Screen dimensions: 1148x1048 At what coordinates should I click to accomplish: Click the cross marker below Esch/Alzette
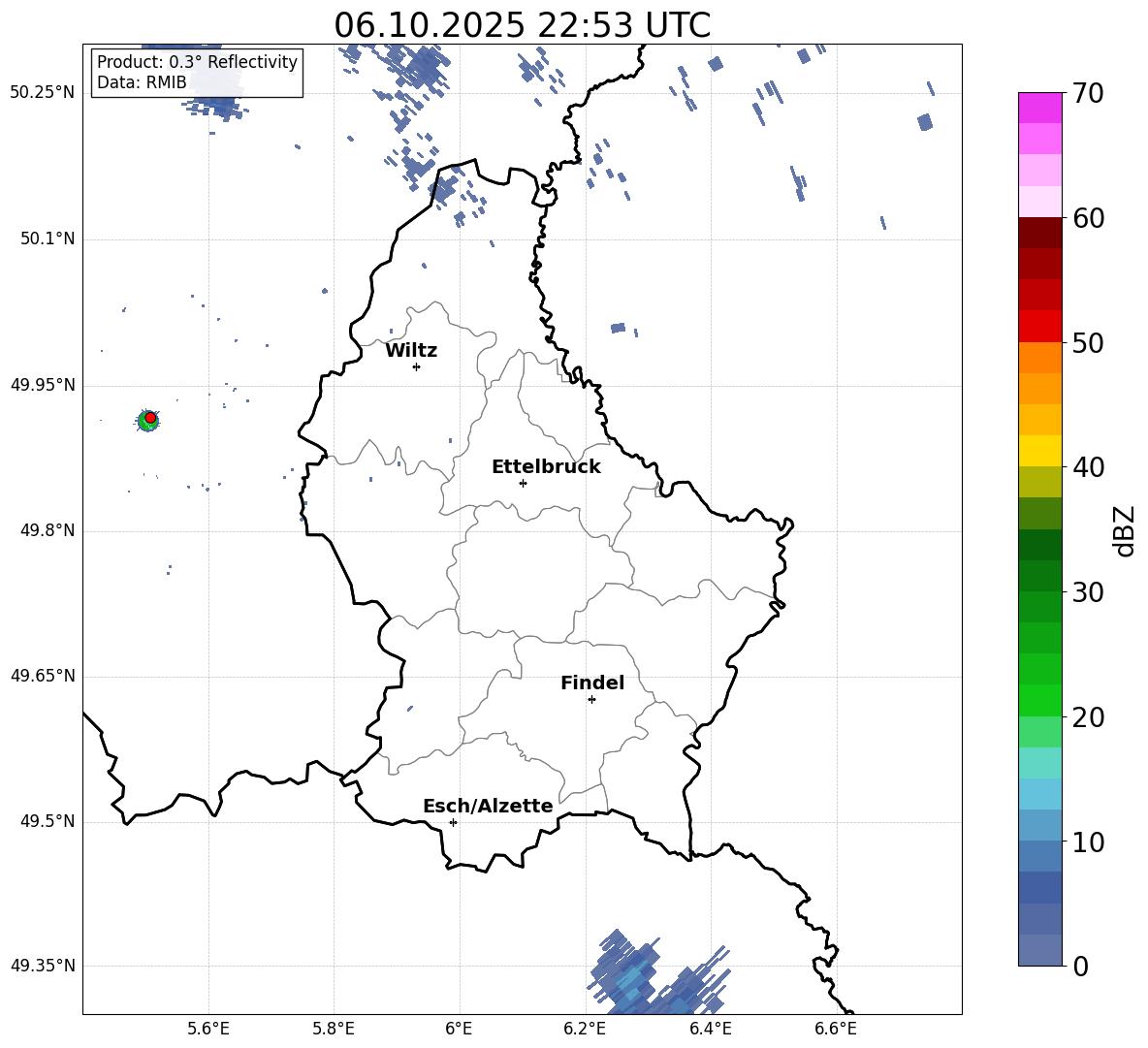point(453,822)
